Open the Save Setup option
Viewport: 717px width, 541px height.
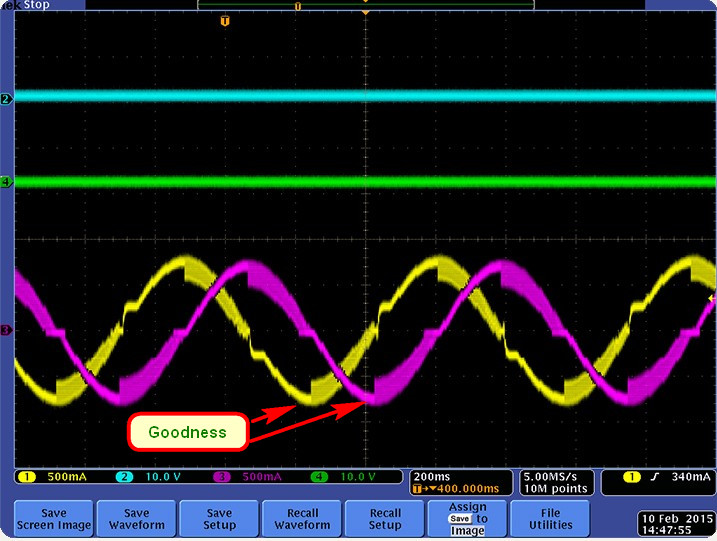219,519
